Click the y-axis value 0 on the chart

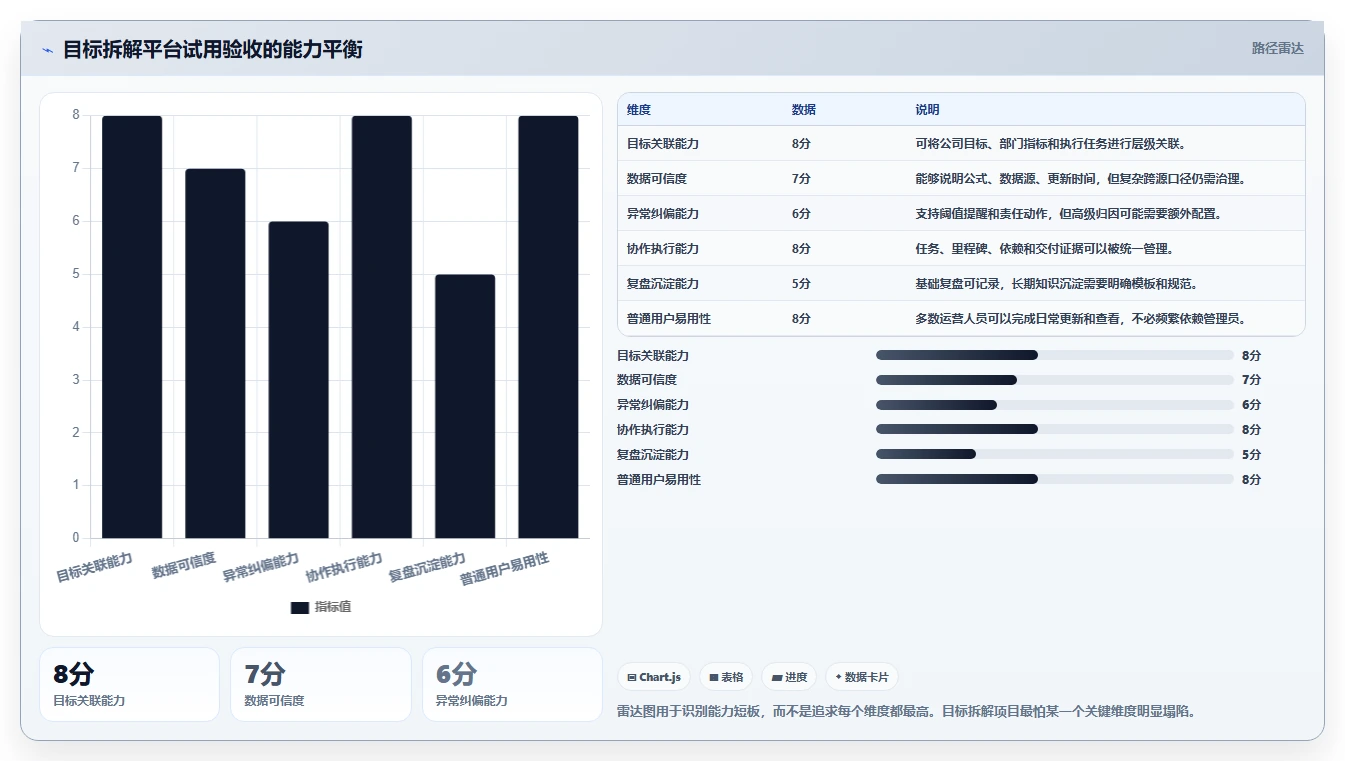pos(76,538)
